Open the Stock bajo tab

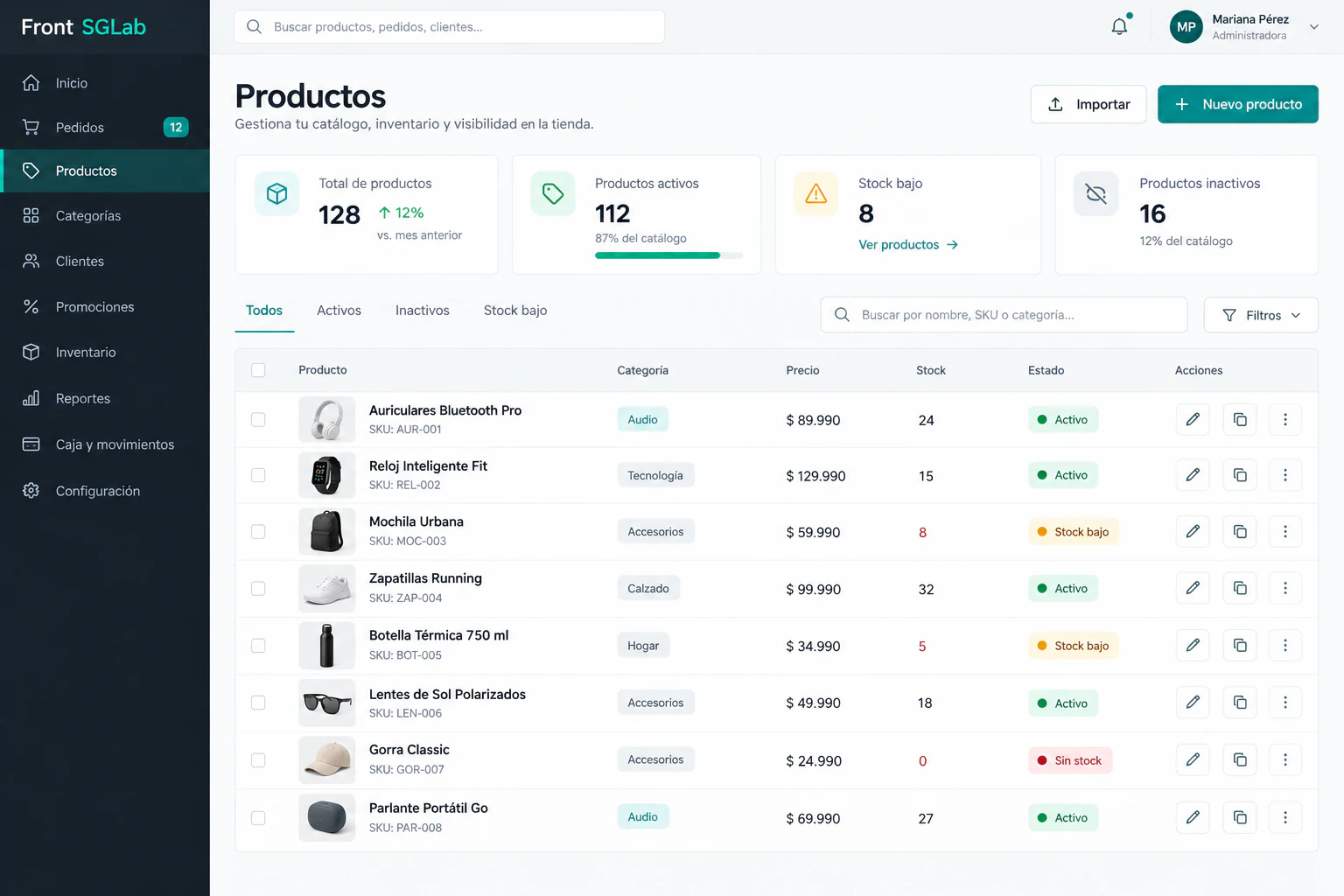point(515,311)
